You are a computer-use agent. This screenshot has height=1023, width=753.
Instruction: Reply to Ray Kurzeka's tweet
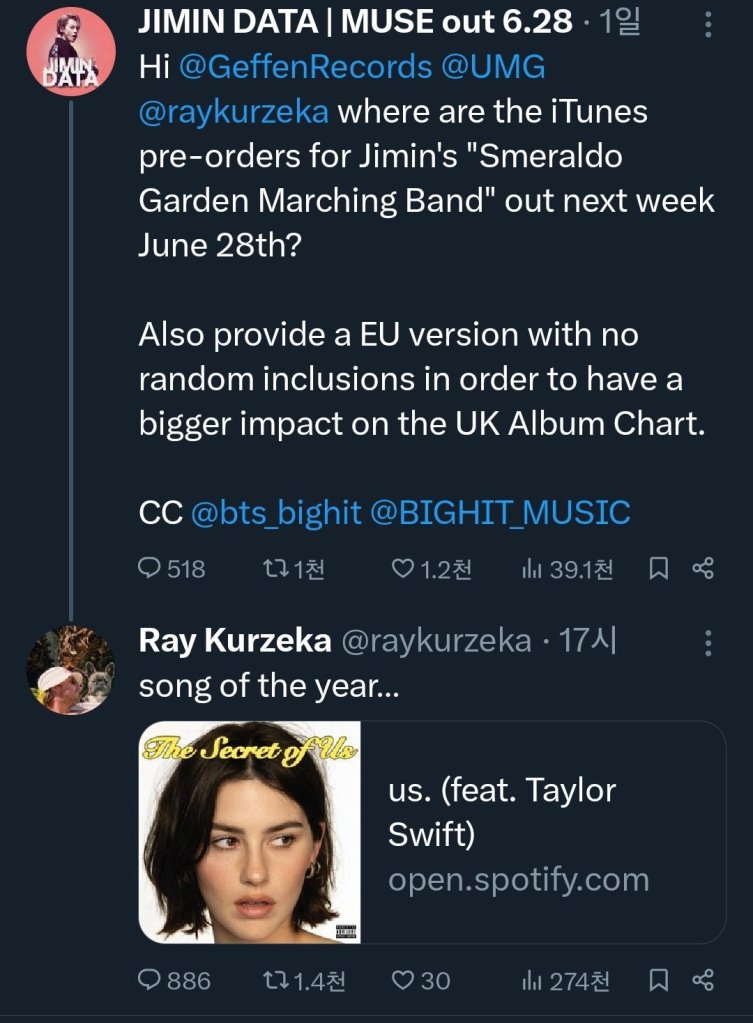150,980
